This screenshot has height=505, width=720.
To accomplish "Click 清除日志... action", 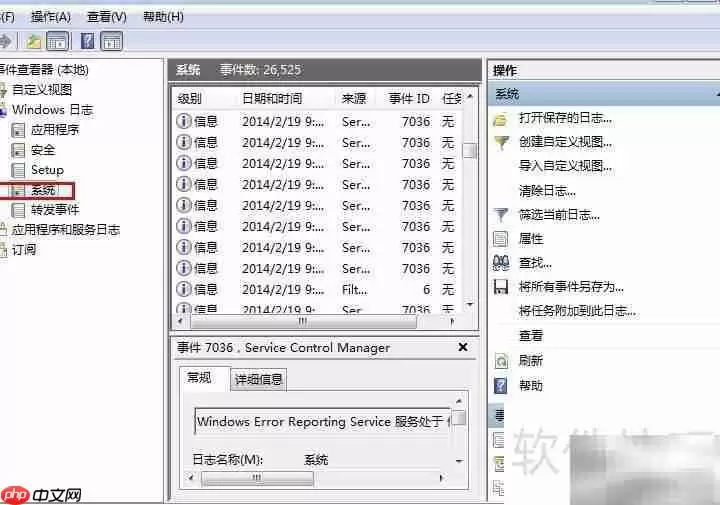I will coord(547,191).
